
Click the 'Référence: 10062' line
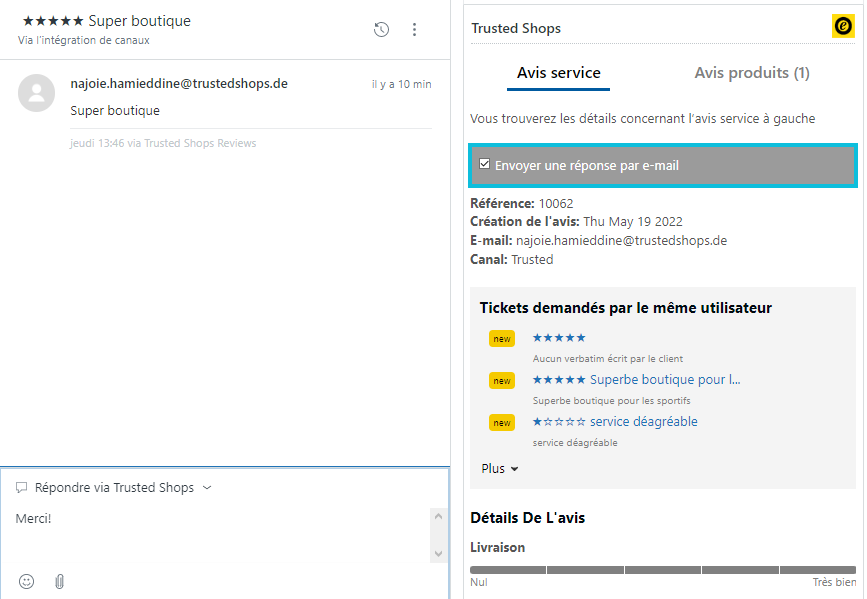click(521, 204)
